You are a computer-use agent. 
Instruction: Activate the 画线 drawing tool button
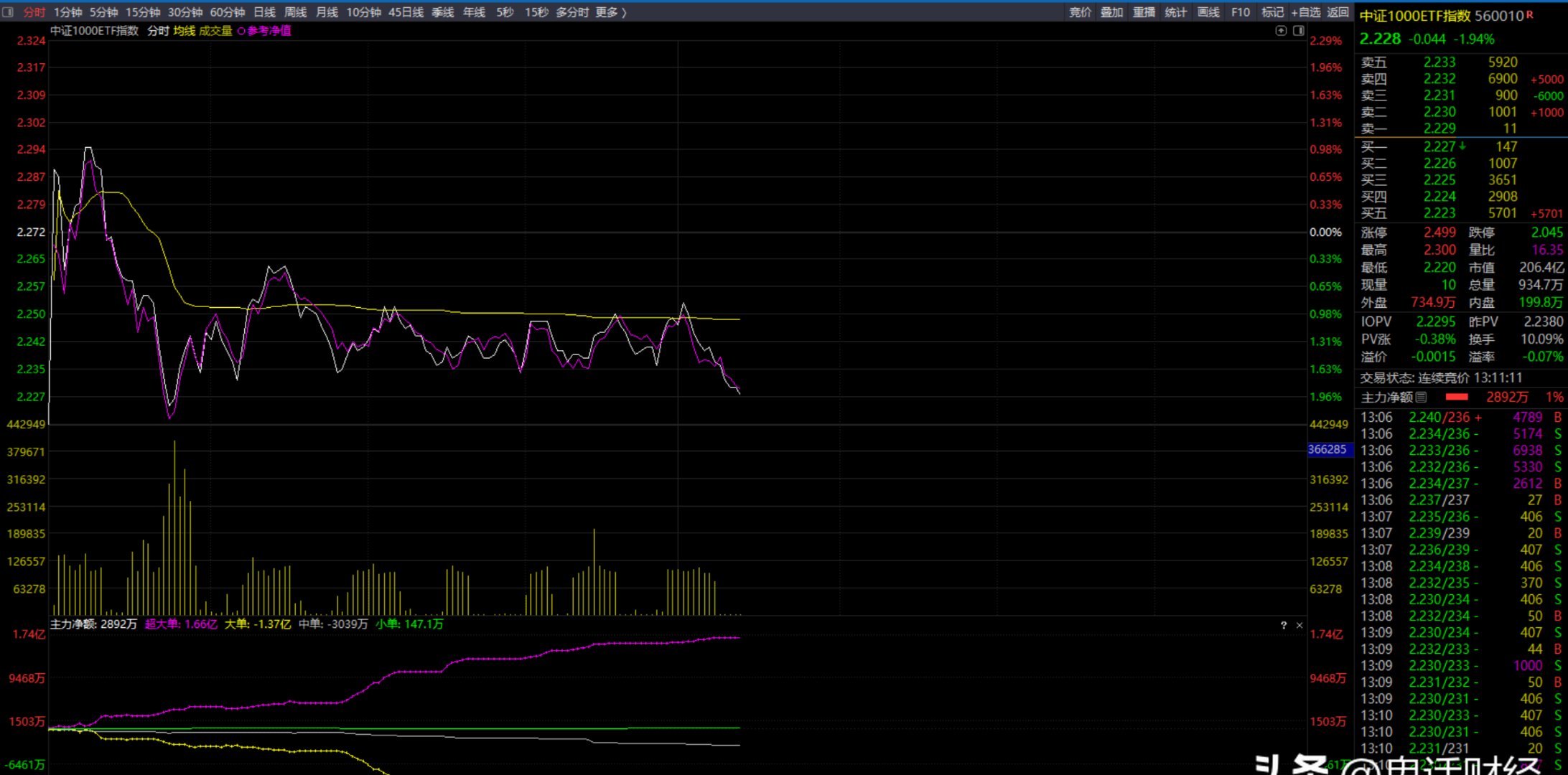(1209, 12)
